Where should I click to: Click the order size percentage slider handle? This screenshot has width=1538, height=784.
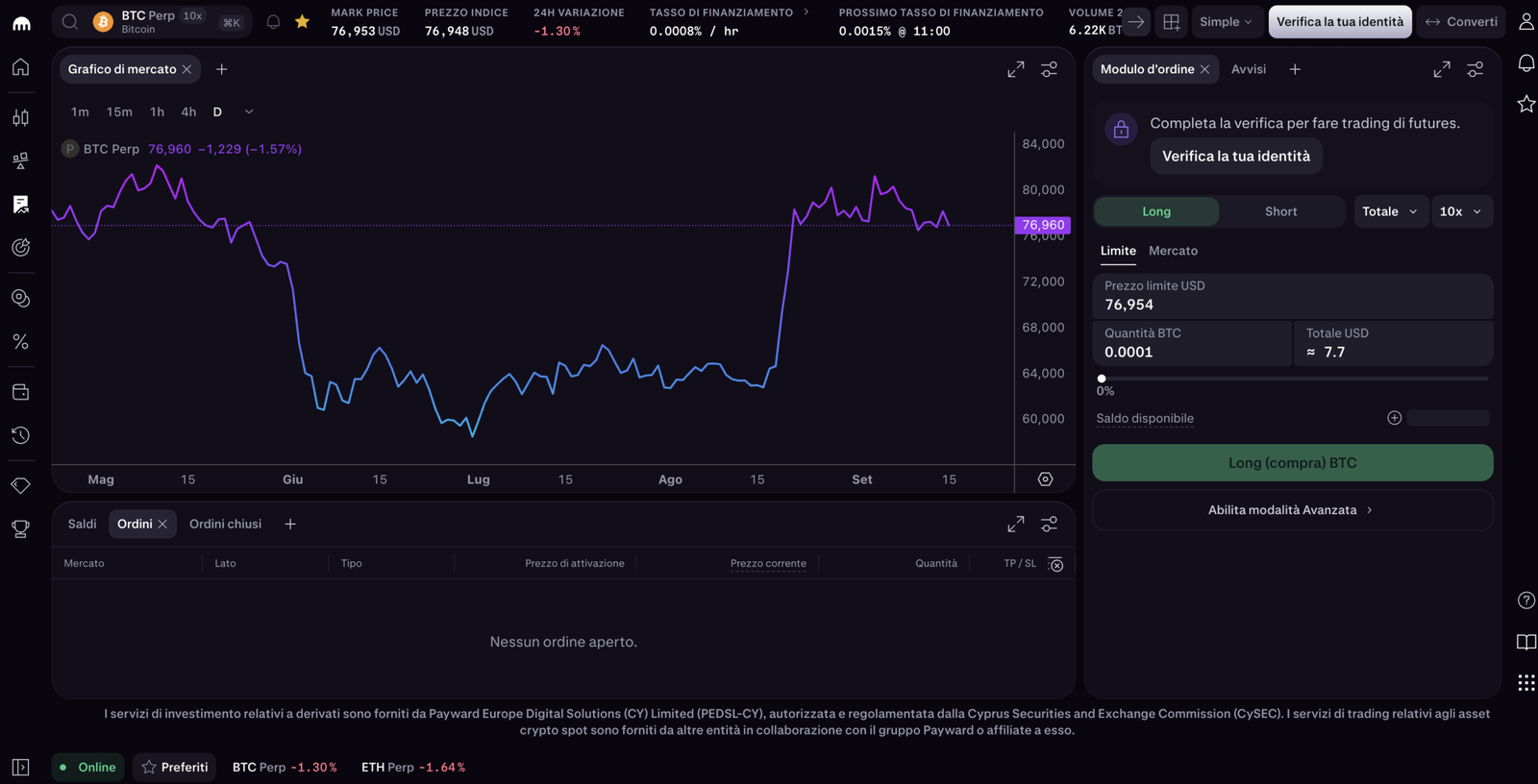(x=1102, y=379)
